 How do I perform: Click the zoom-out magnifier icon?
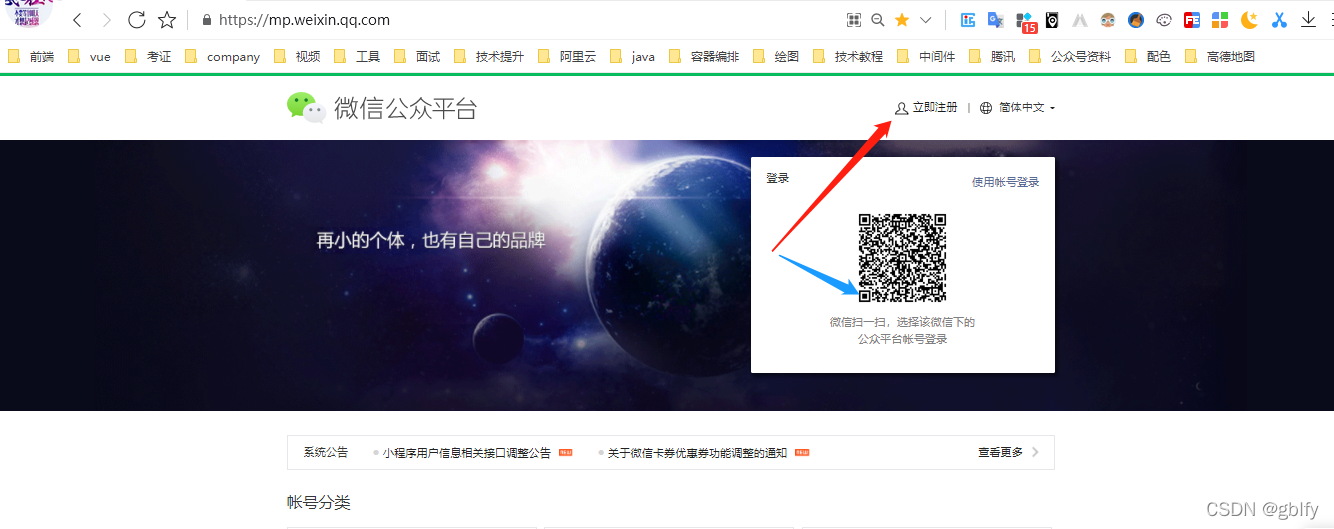point(878,20)
